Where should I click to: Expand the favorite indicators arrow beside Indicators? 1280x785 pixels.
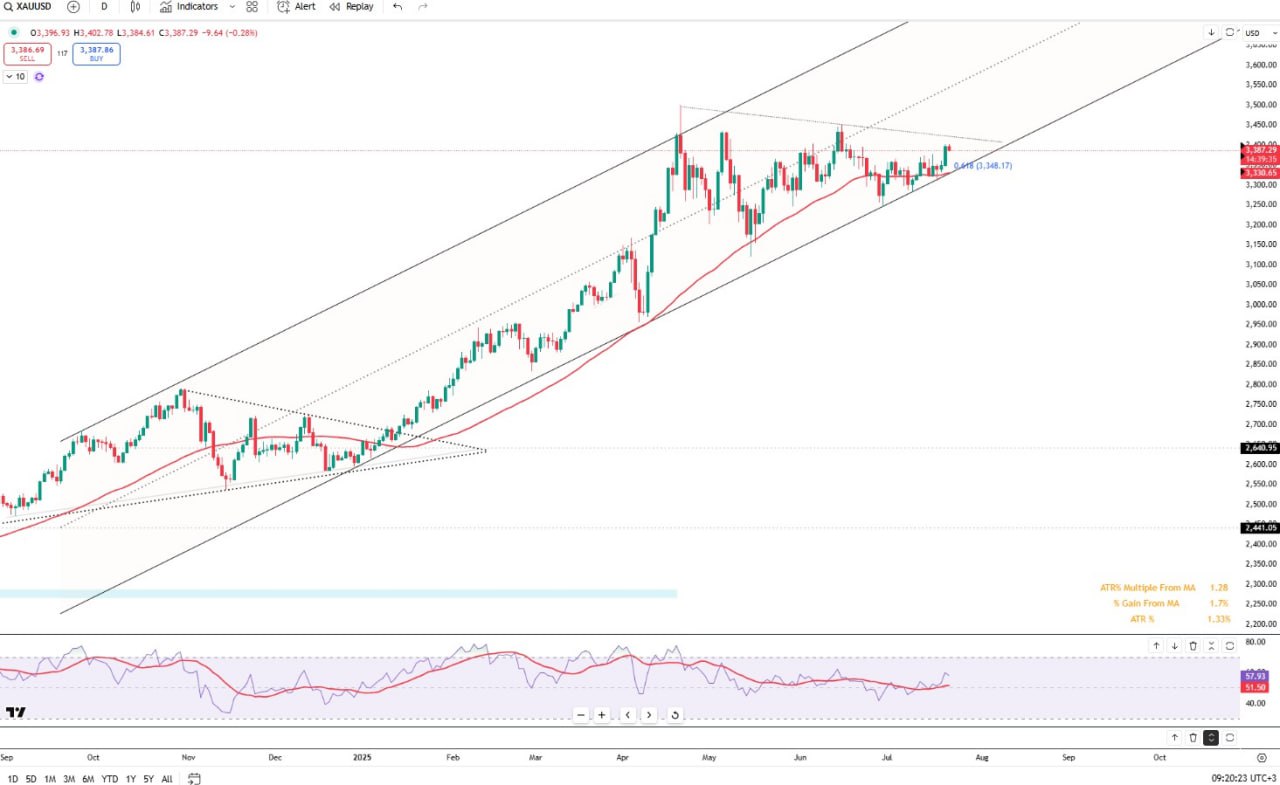pos(231,6)
